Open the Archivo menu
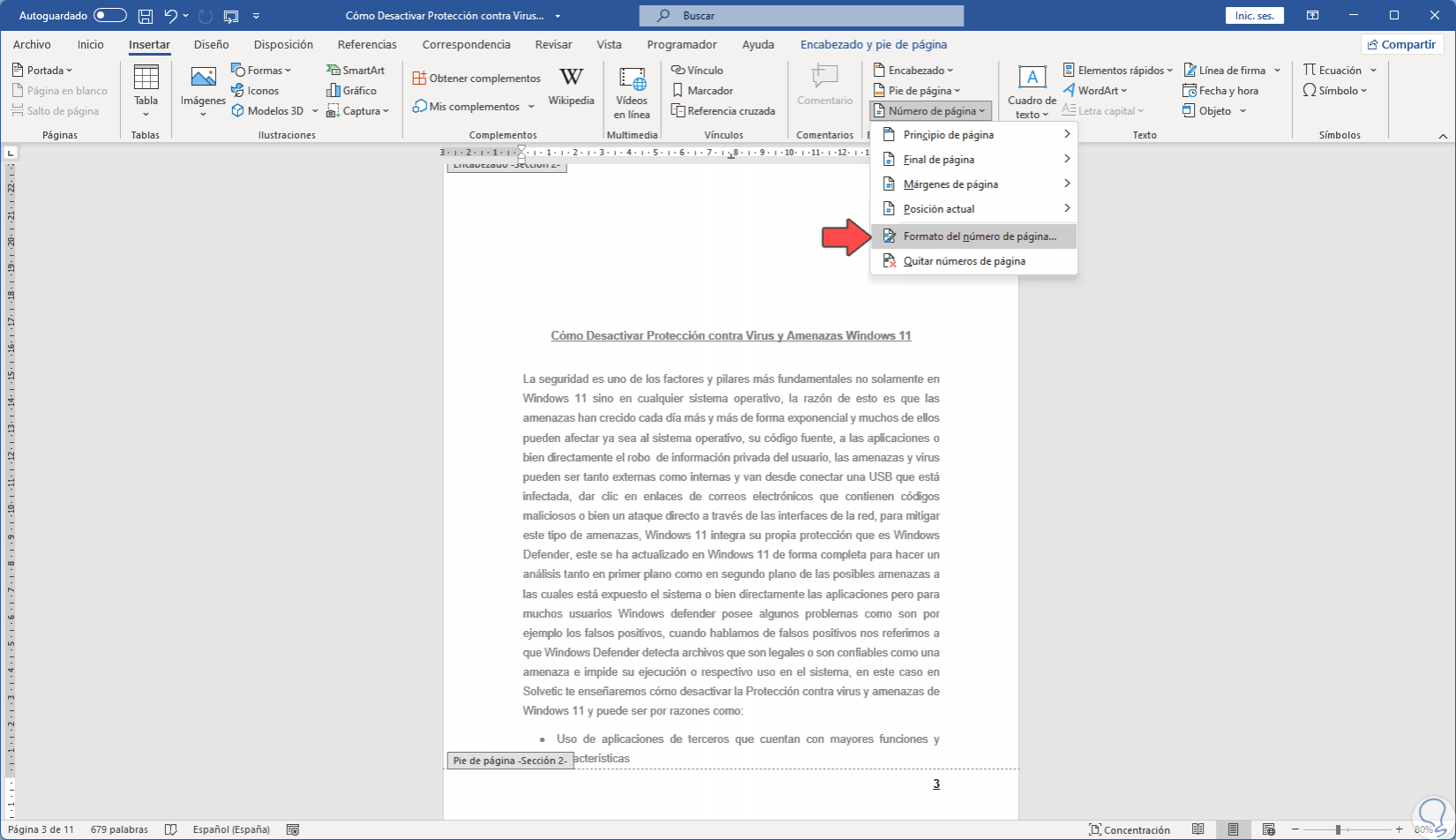Viewport: 1456px width, 840px height. coord(32,45)
